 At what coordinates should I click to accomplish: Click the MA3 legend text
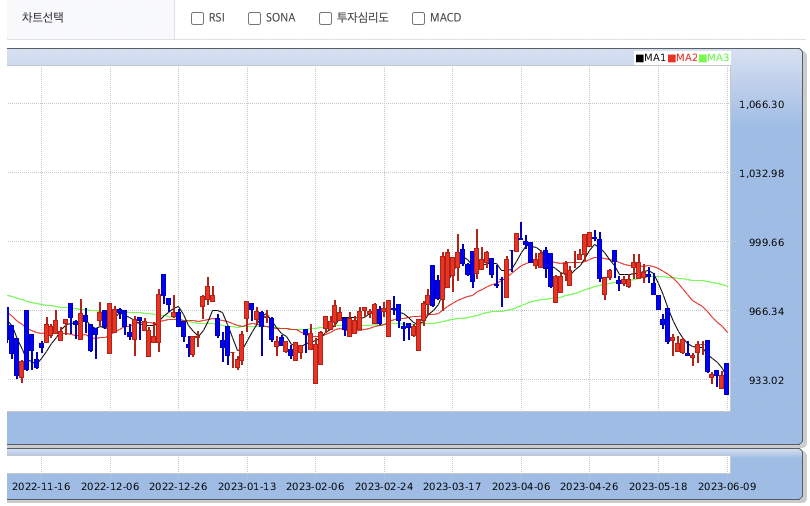[x=718, y=58]
